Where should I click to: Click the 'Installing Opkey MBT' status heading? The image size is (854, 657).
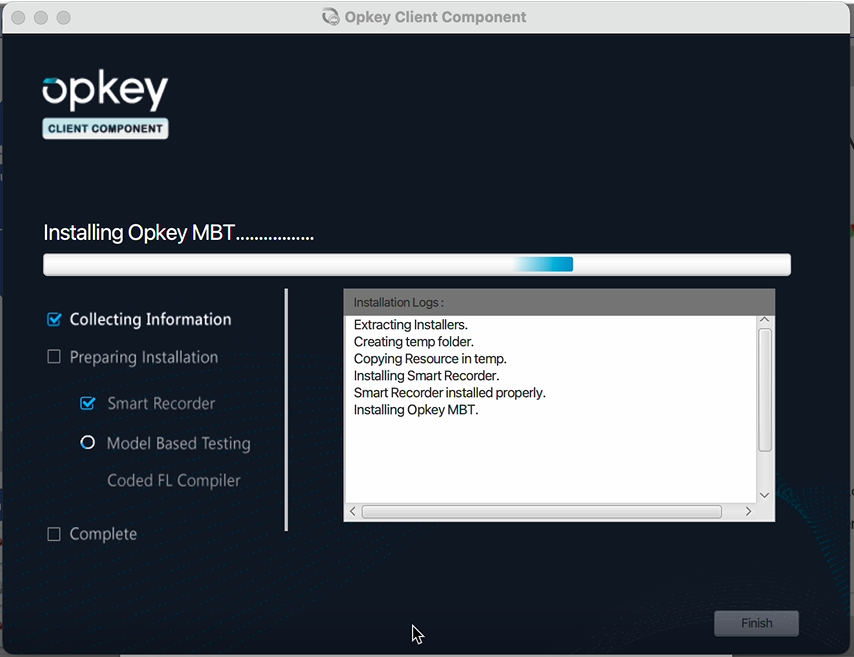(x=178, y=233)
